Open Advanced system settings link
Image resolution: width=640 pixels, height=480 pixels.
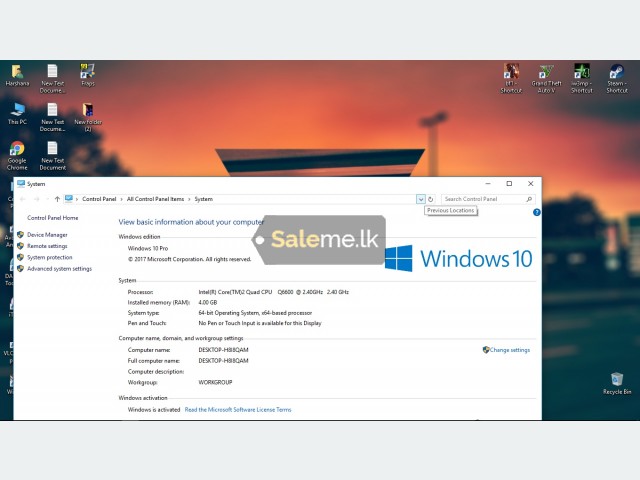coord(60,269)
